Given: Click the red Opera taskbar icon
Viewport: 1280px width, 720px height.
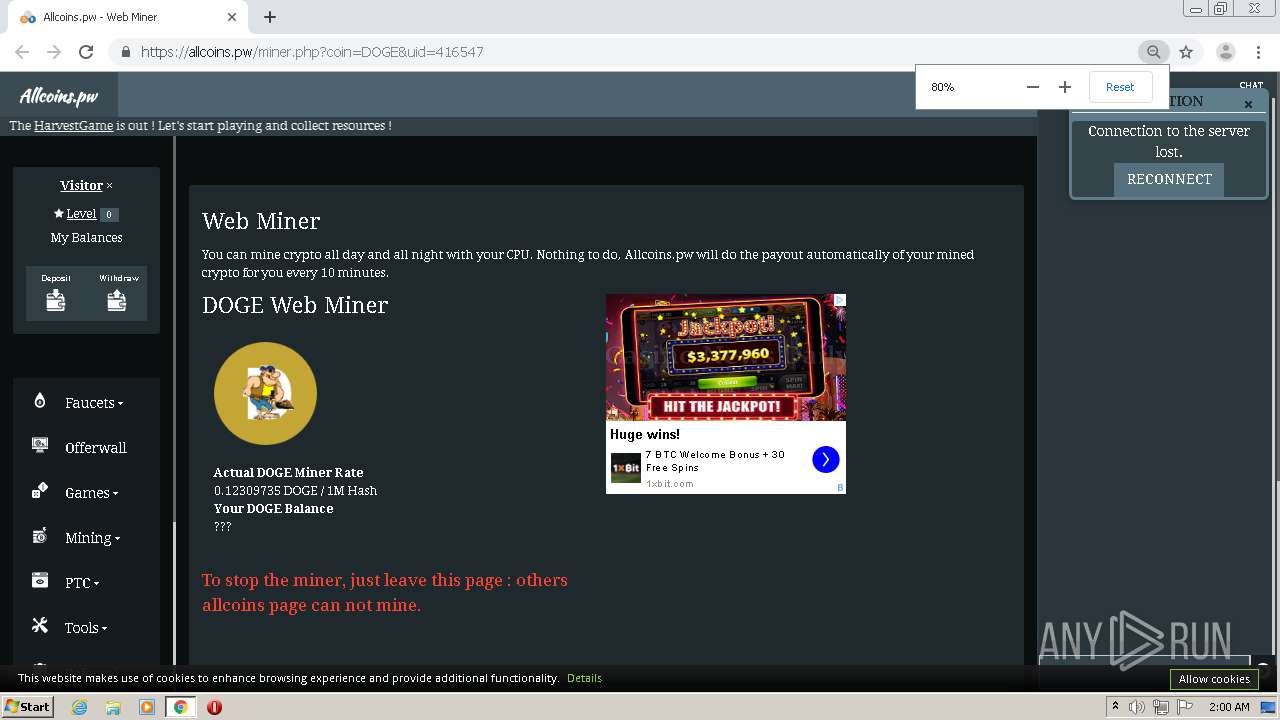Looking at the screenshot, I should point(214,707).
